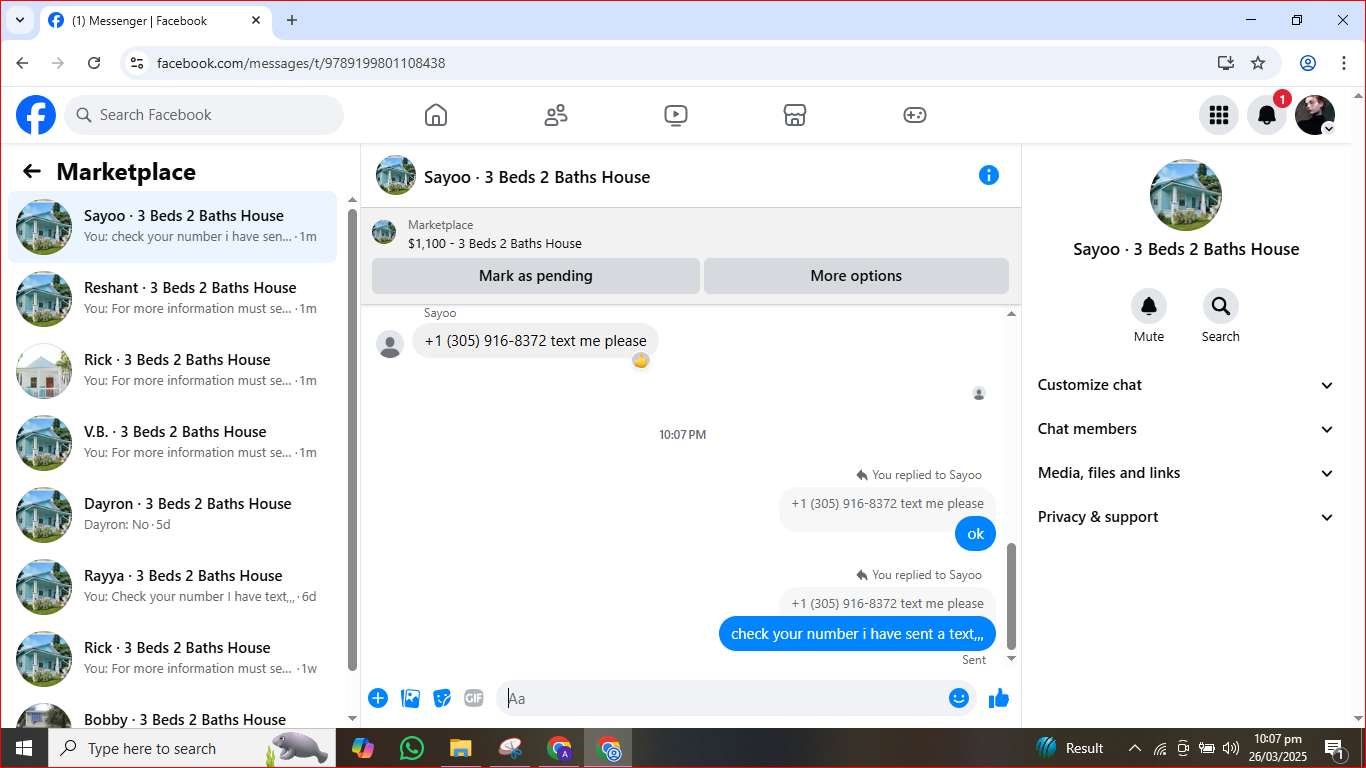The height and width of the screenshot is (768, 1366).
Task: Reload the page in browser toolbar
Action: [x=94, y=63]
